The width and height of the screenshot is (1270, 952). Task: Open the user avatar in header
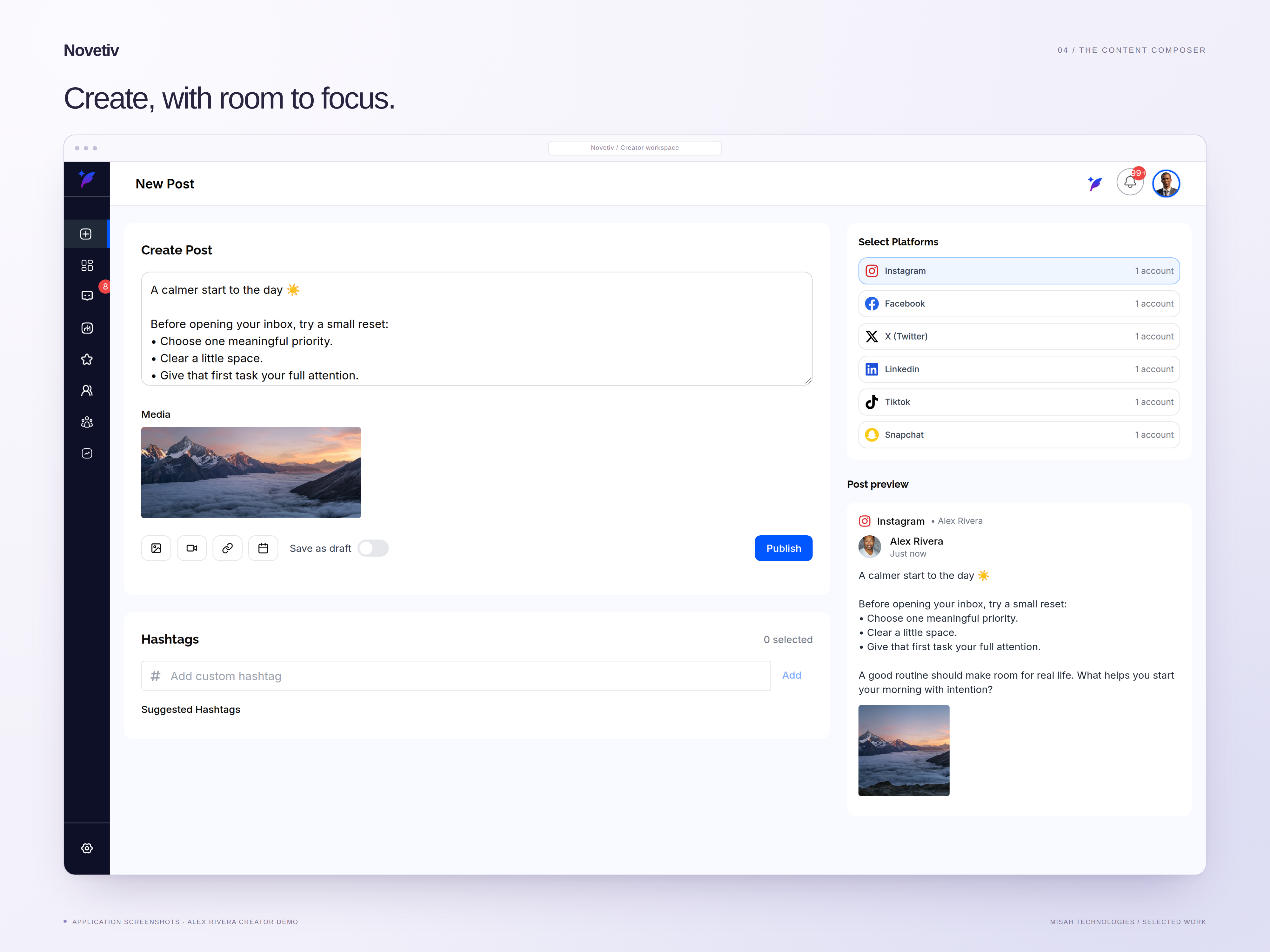coord(1166,184)
